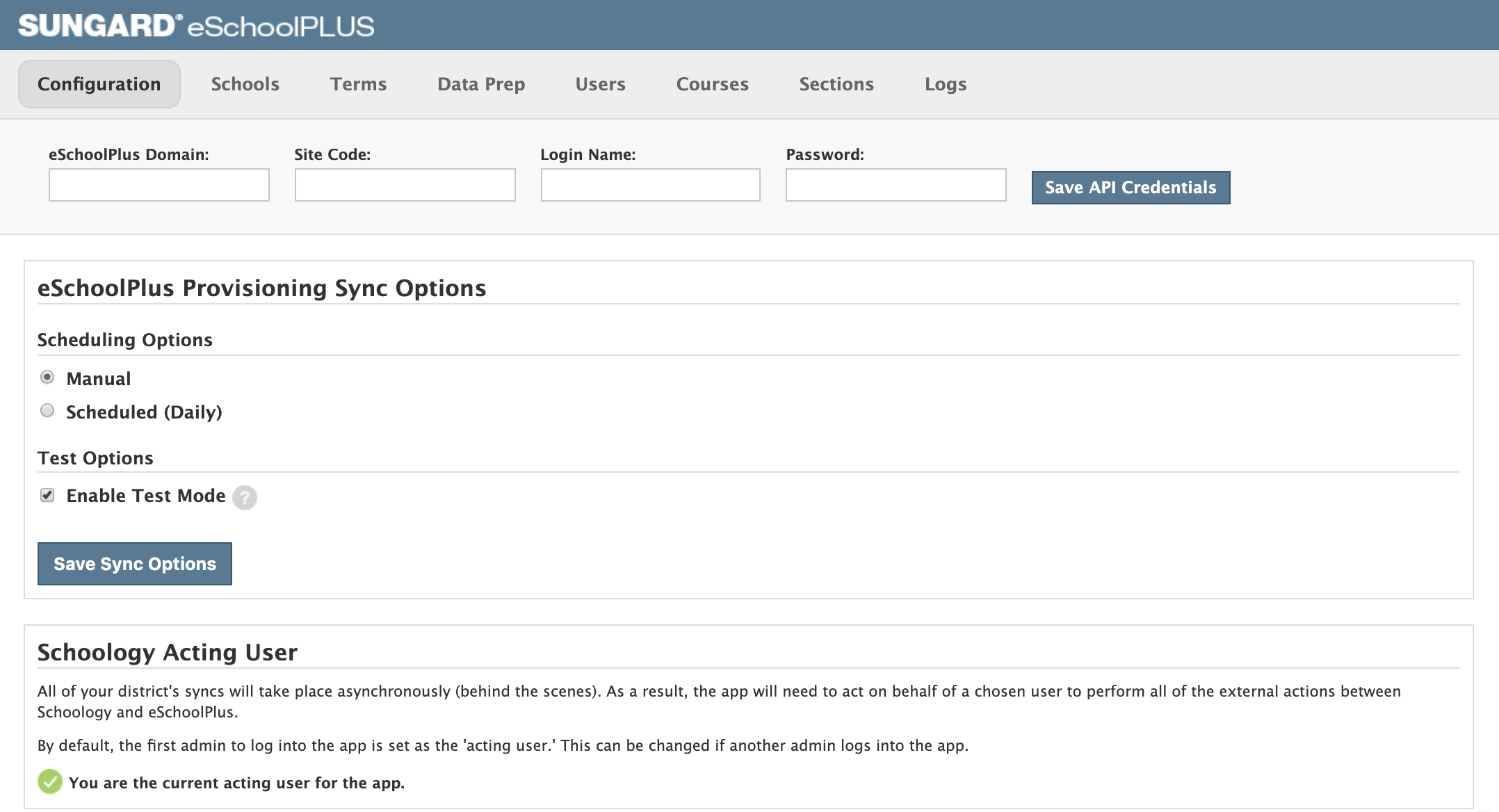Open the Configuration tab
Viewport: 1499px width, 812px height.
click(x=99, y=84)
